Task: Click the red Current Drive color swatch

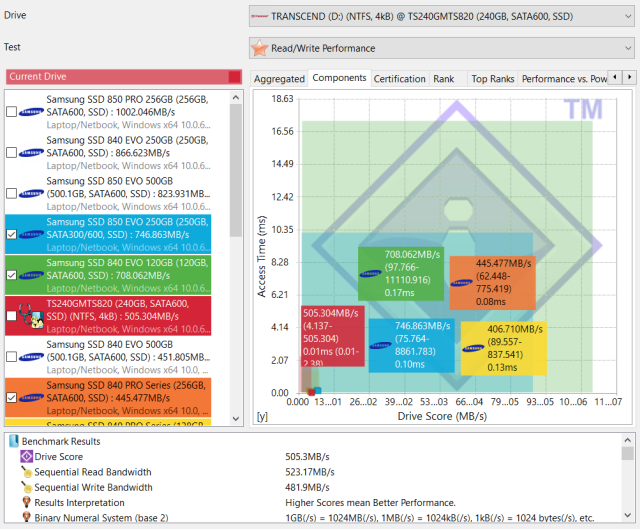Action: click(x=234, y=77)
